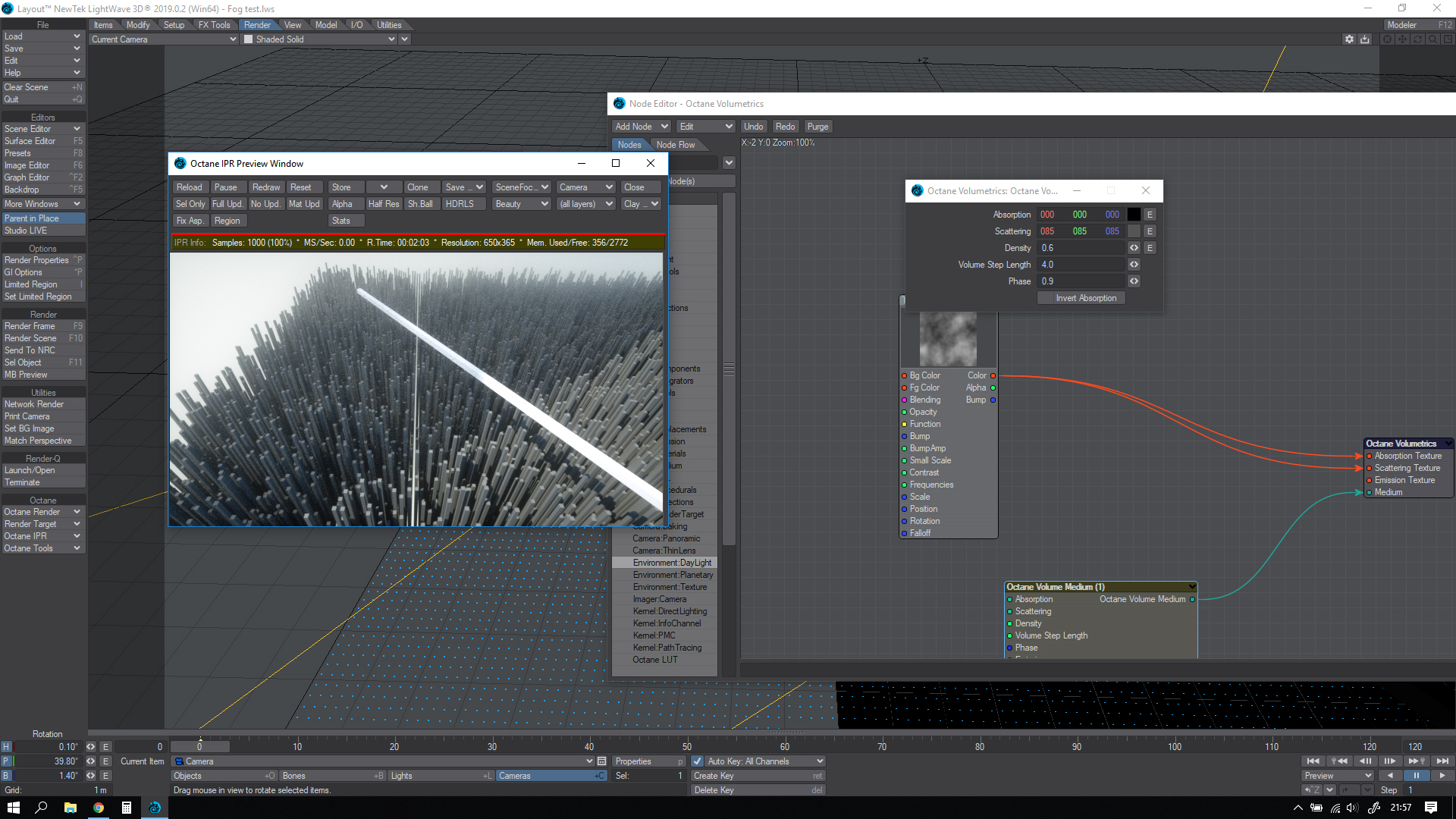Switch to the Nodes tab
Viewport: 1456px width, 819px height.
coord(629,145)
